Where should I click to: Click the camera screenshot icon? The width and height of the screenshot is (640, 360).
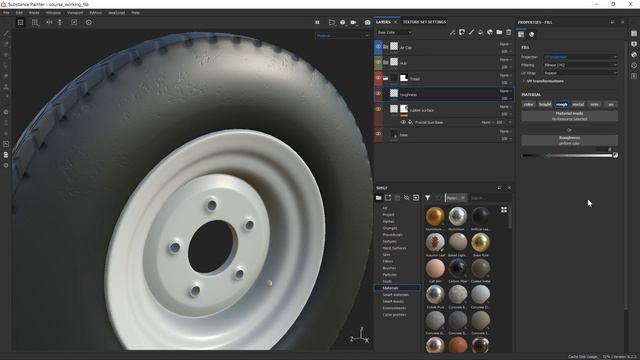point(367,22)
